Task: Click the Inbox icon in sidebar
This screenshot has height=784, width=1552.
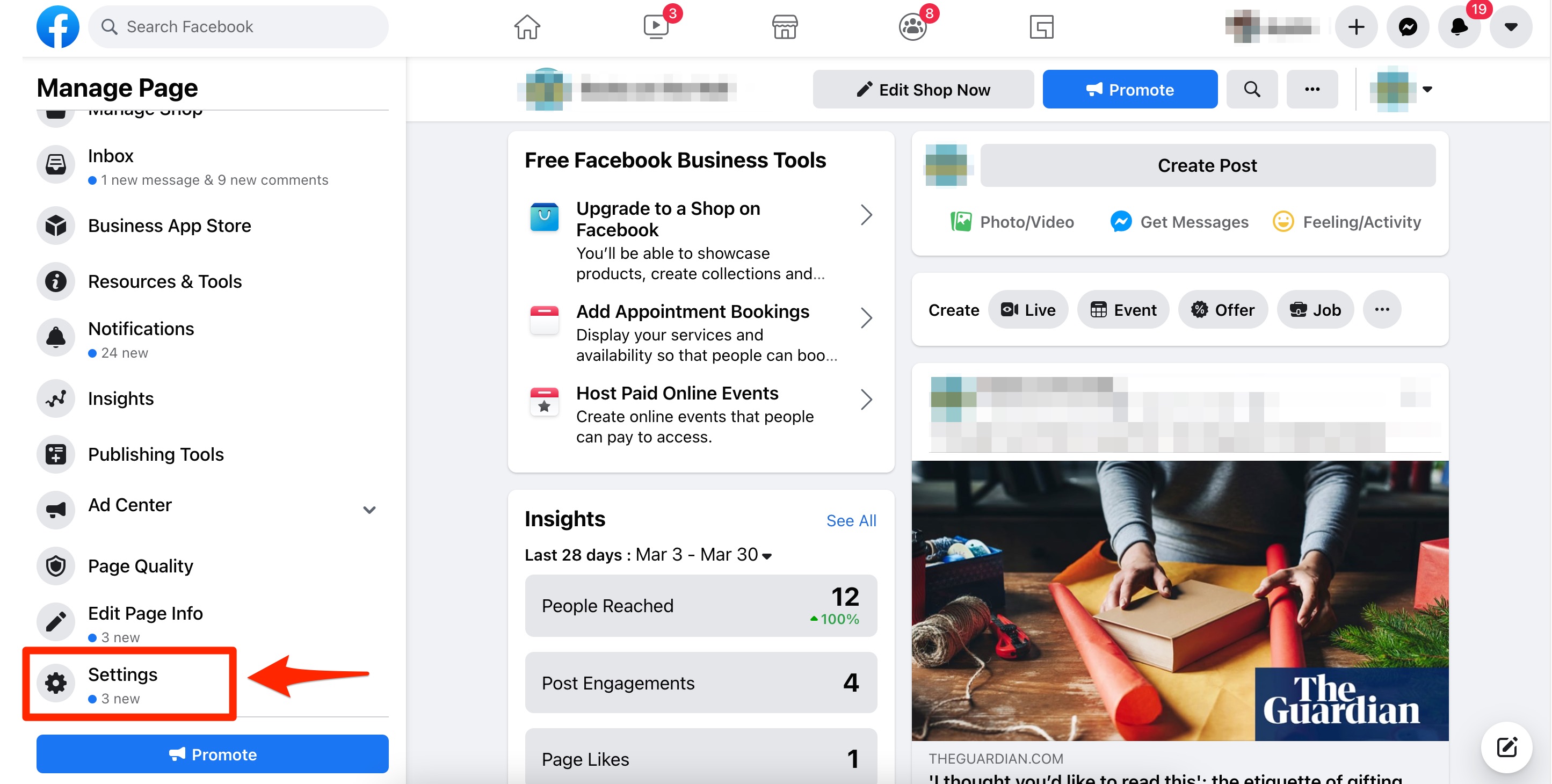Action: pos(56,164)
